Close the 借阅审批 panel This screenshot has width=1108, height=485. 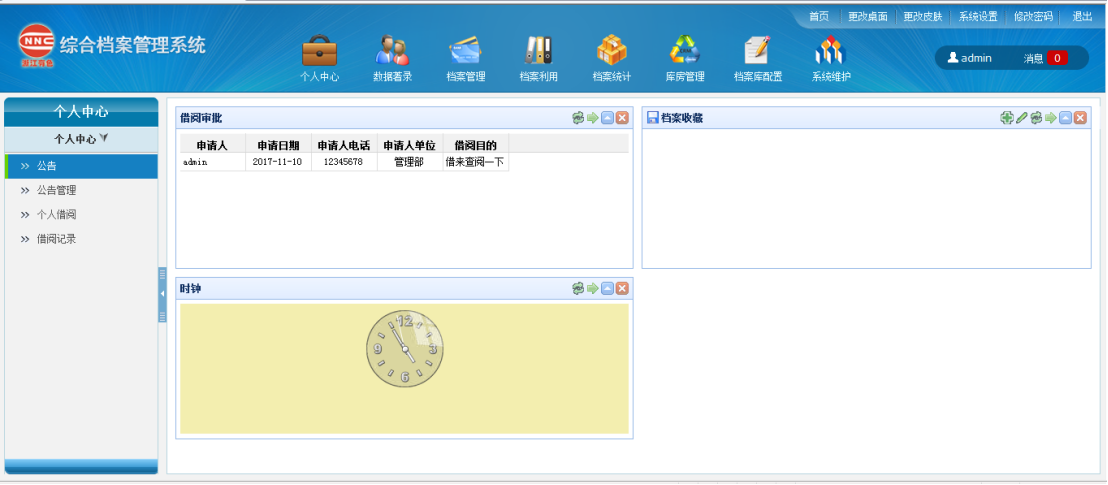coord(622,118)
